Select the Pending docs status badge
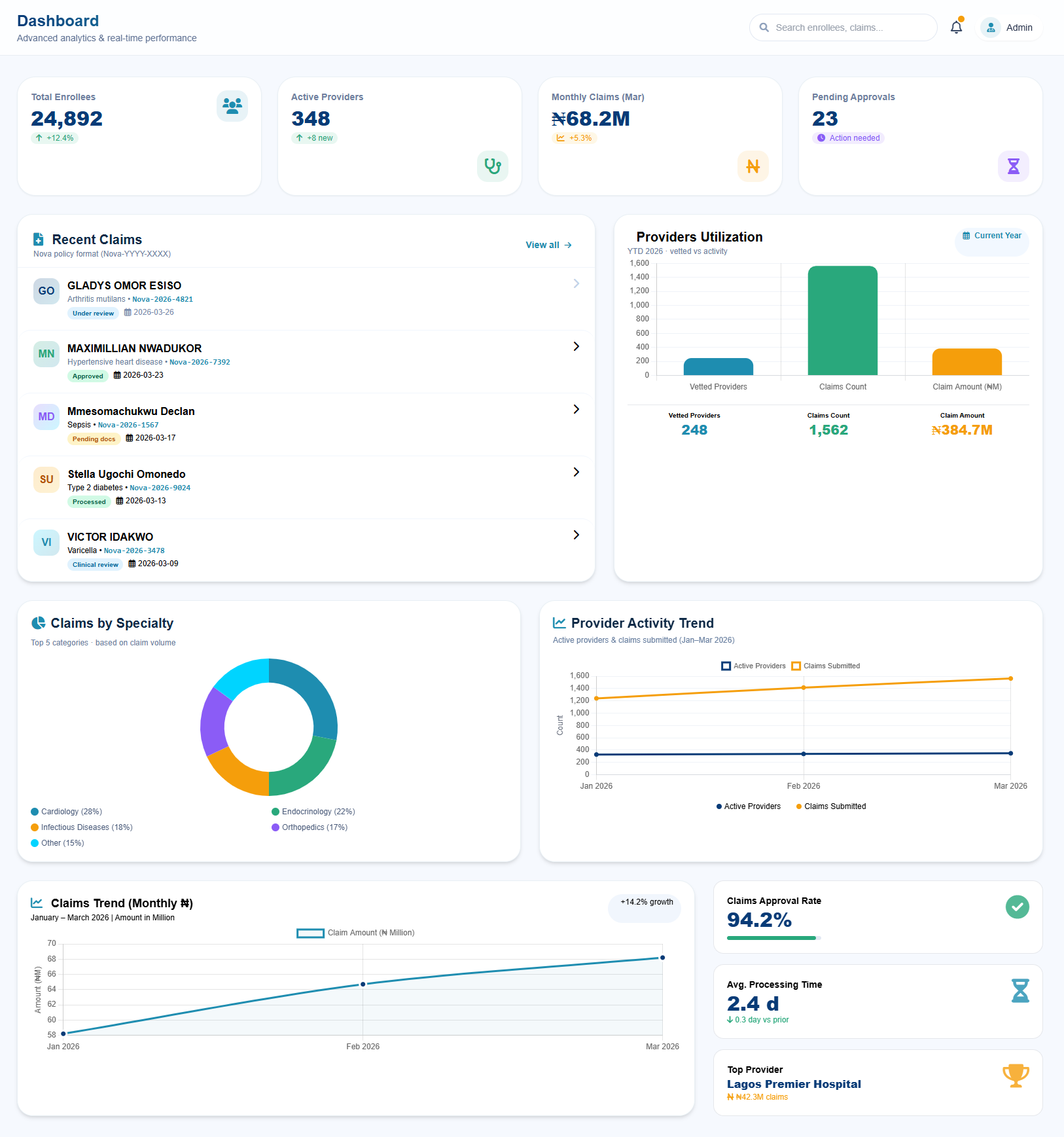This screenshot has width=1064, height=1137. (x=94, y=439)
